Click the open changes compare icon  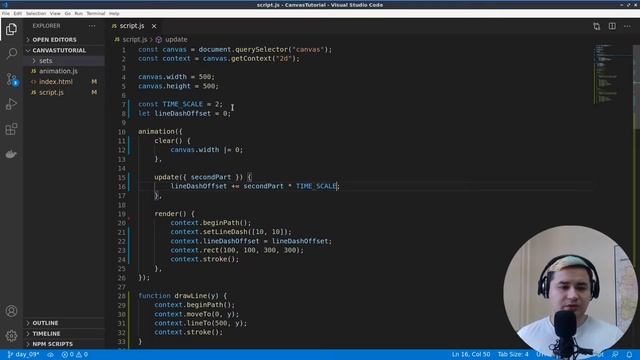596,26
